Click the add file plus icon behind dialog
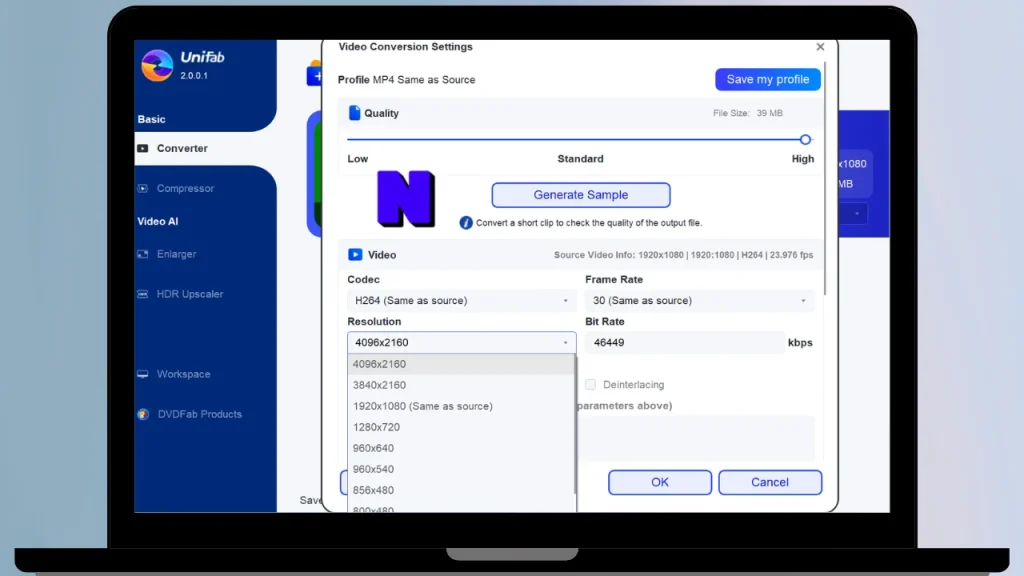 [315, 76]
